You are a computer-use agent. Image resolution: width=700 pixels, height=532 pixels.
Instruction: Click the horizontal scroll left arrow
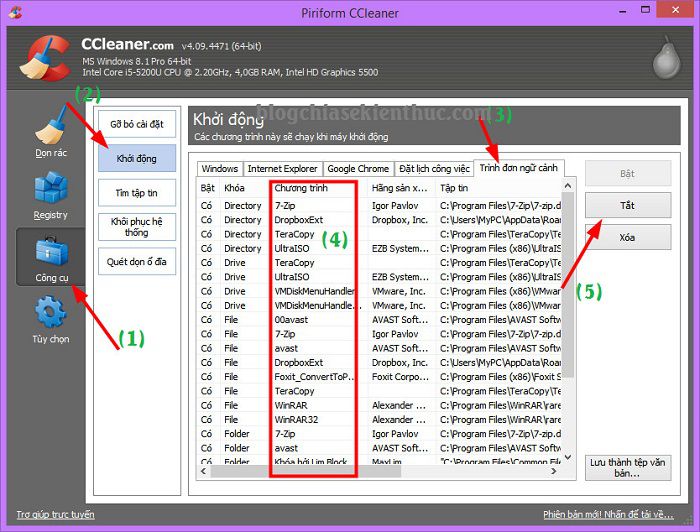(x=204, y=471)
